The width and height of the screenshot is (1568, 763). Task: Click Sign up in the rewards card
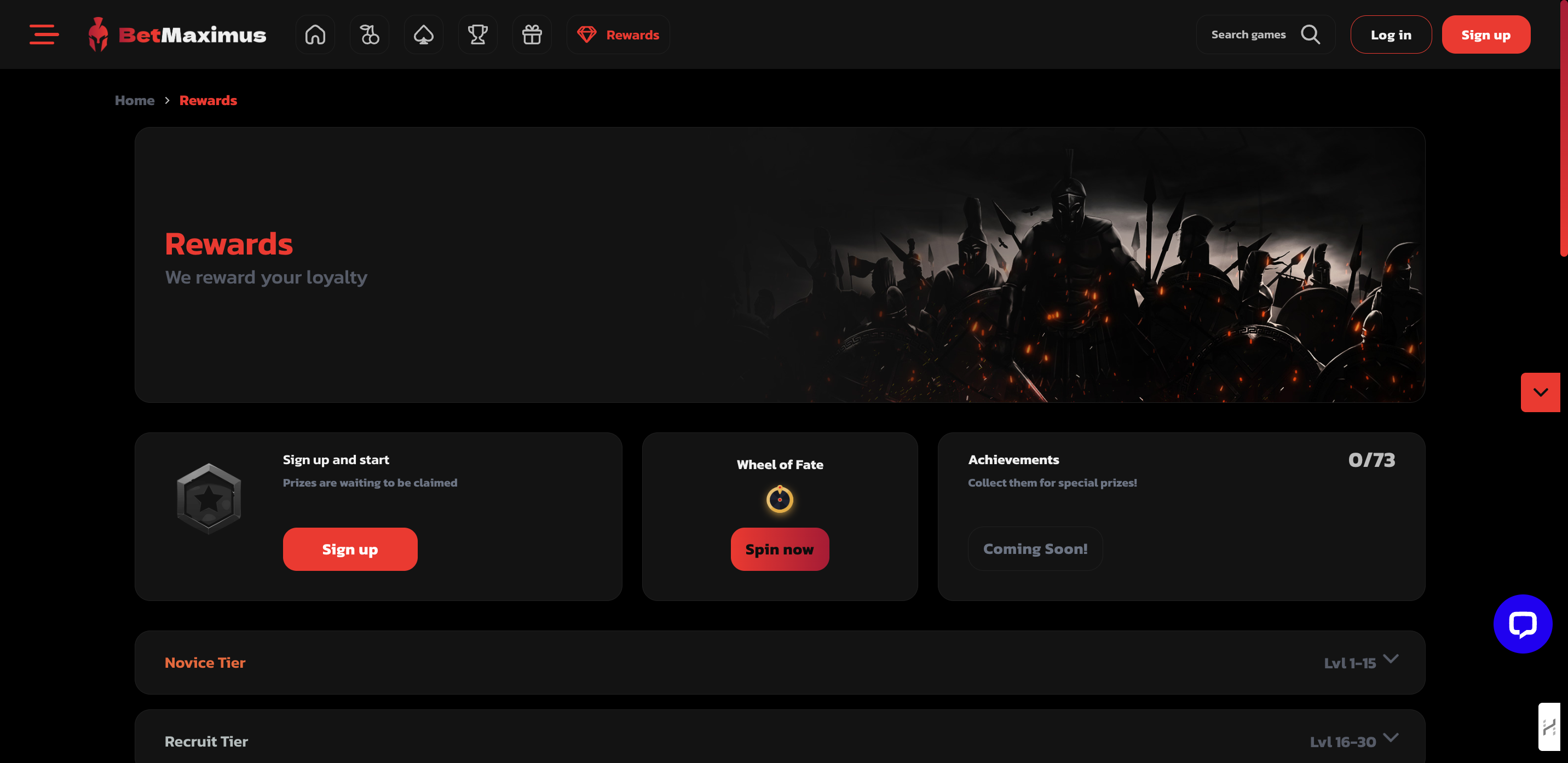coord(350,549)
